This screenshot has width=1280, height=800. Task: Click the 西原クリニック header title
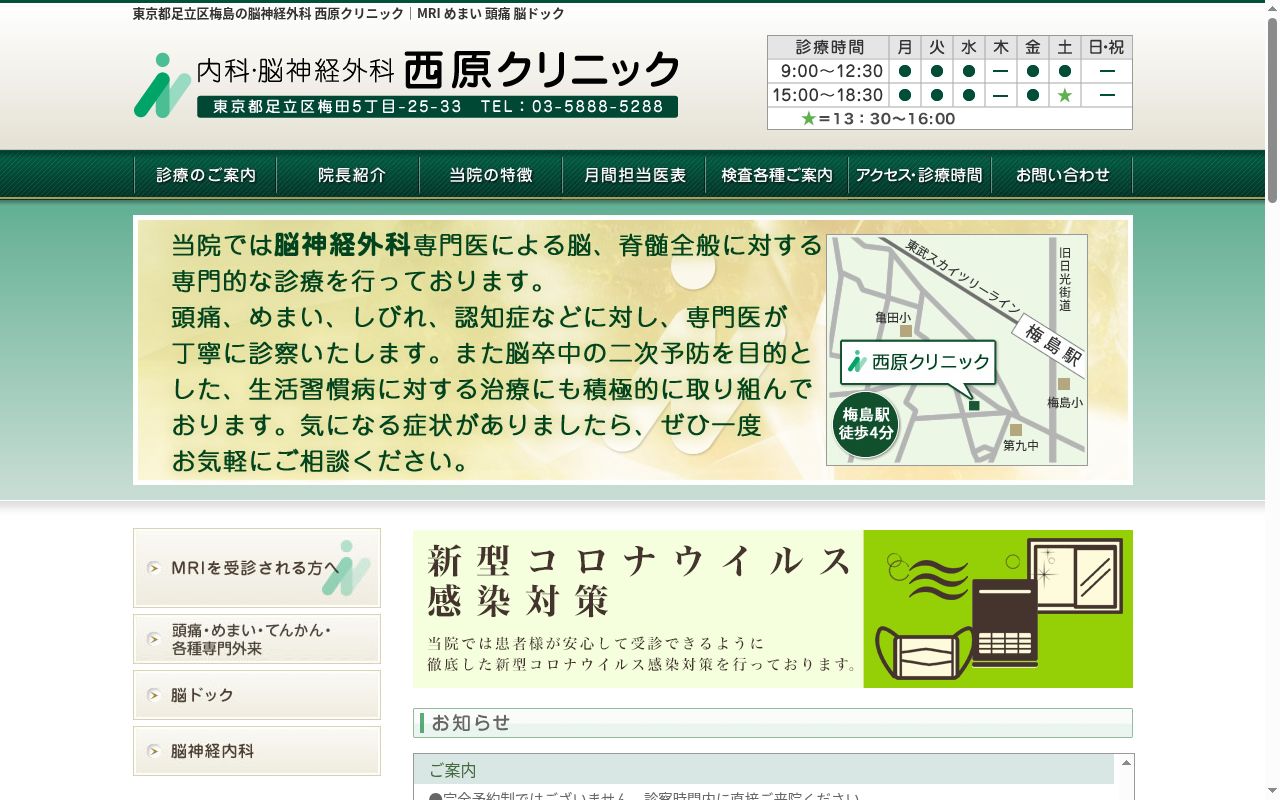[x=542, y=69]
